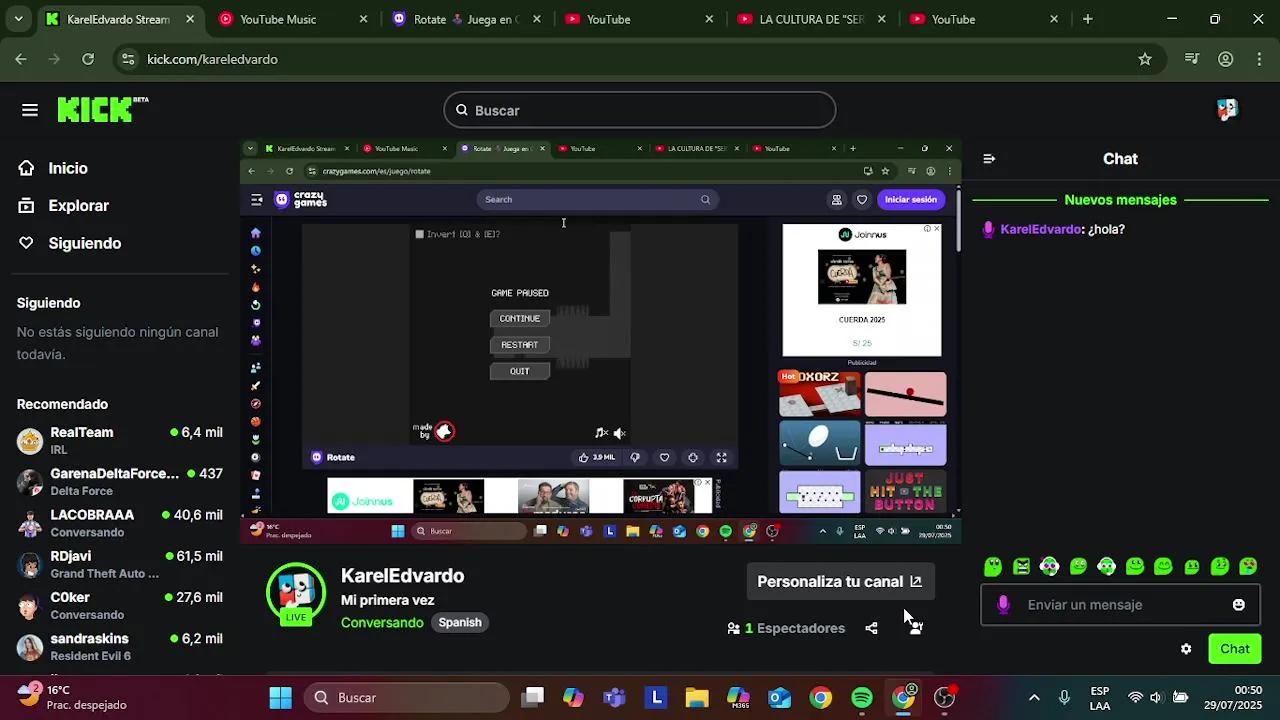Open recommended channel LACOBRAAA

[120, 523]
